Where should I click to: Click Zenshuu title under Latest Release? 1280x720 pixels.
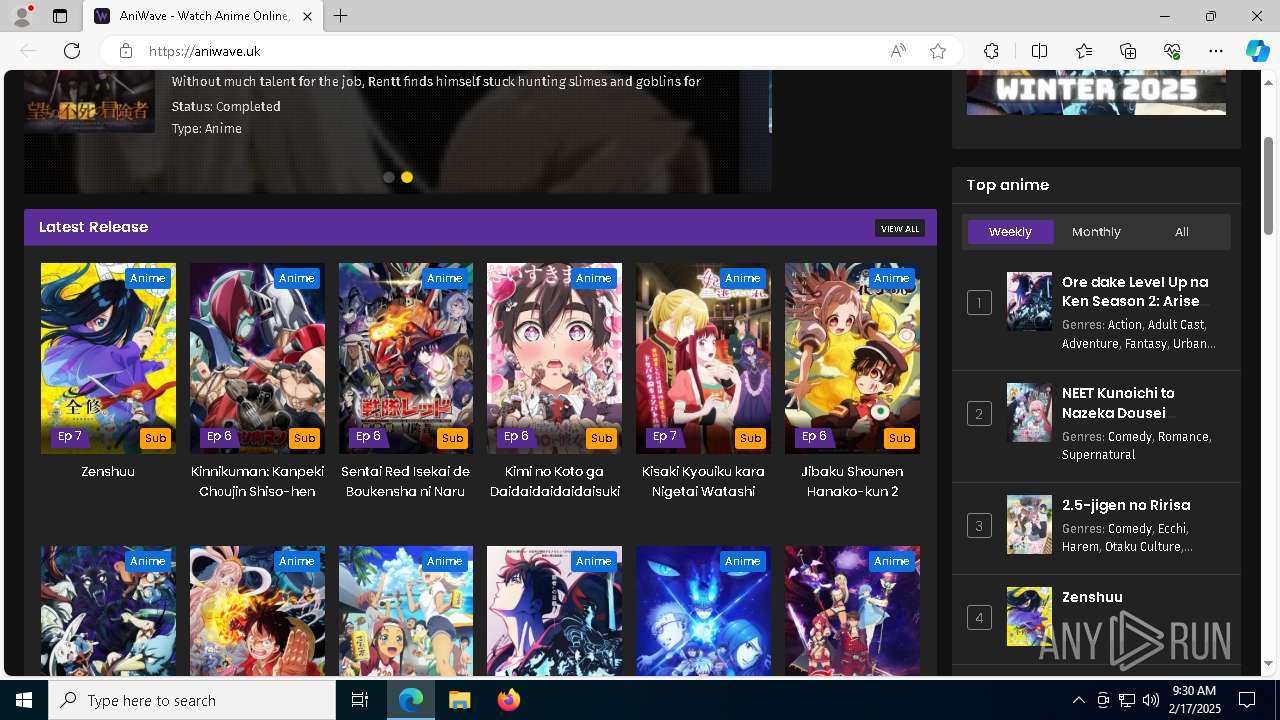pos(108,471)
